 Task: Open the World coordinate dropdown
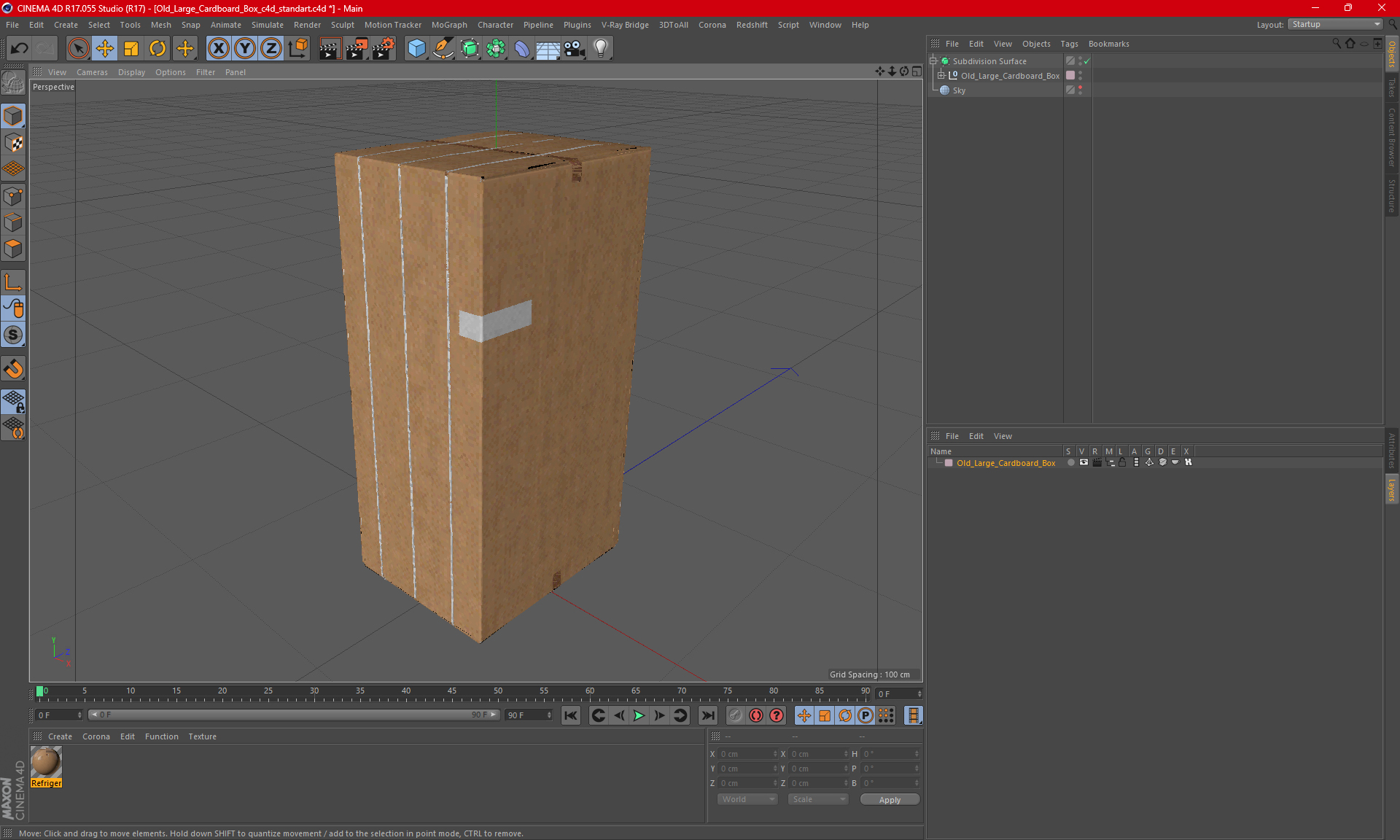click(747, 799)
